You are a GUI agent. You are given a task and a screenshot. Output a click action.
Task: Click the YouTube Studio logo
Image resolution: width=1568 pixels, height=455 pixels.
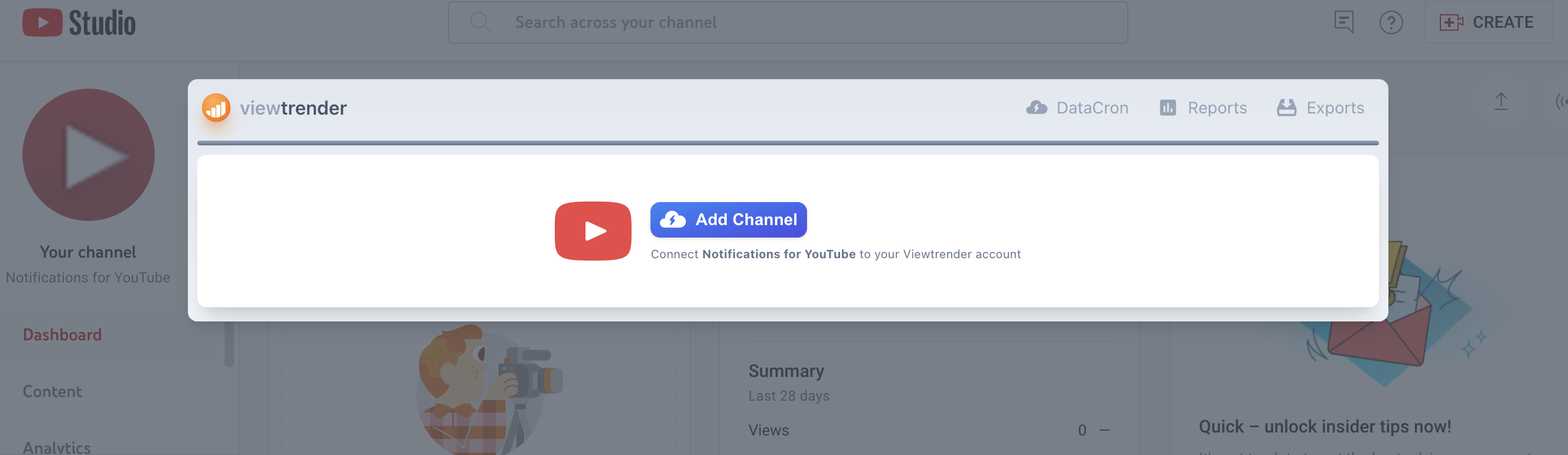point(79,22)
